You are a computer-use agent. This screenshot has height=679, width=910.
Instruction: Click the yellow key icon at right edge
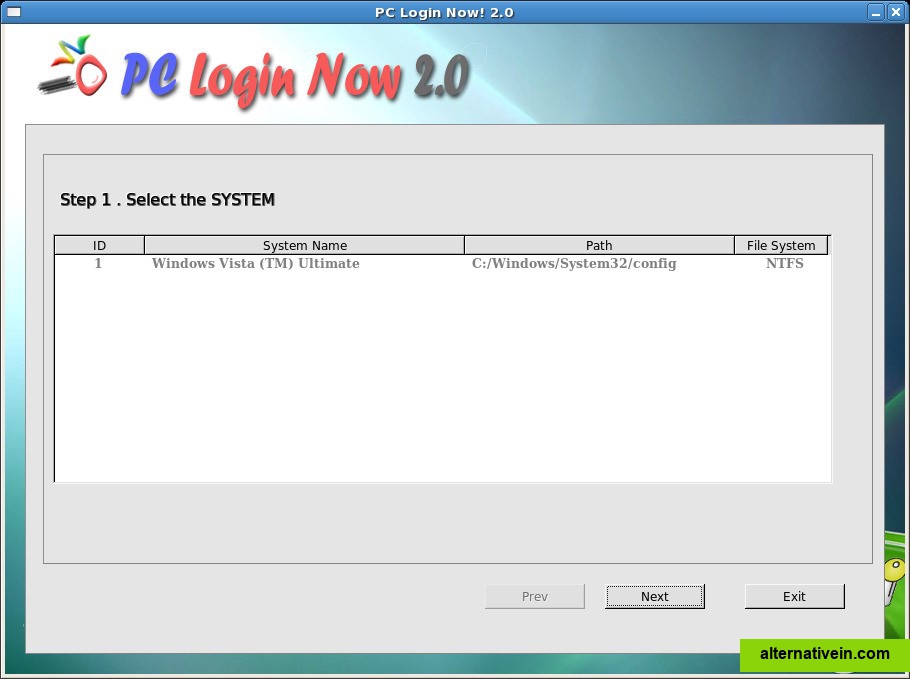pyautogui.click(x=893, y=579)
